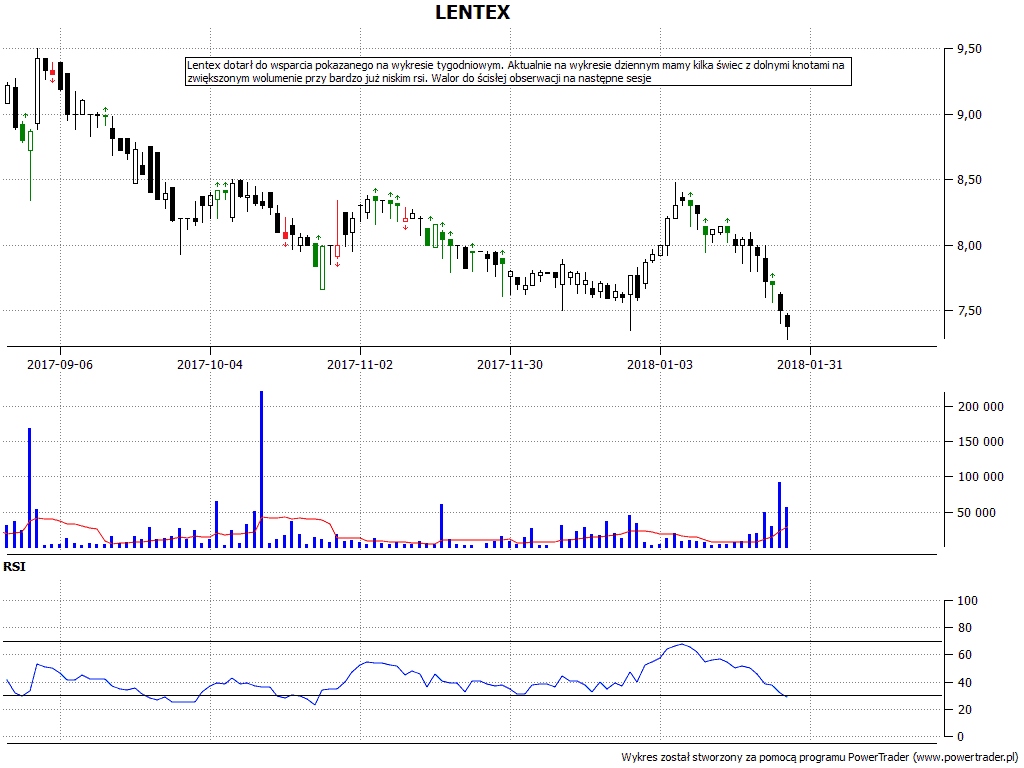Click the RSI 80 axis label
Image resolution: width=1024 pixels, height=768 pixels.
click(964, 628)
